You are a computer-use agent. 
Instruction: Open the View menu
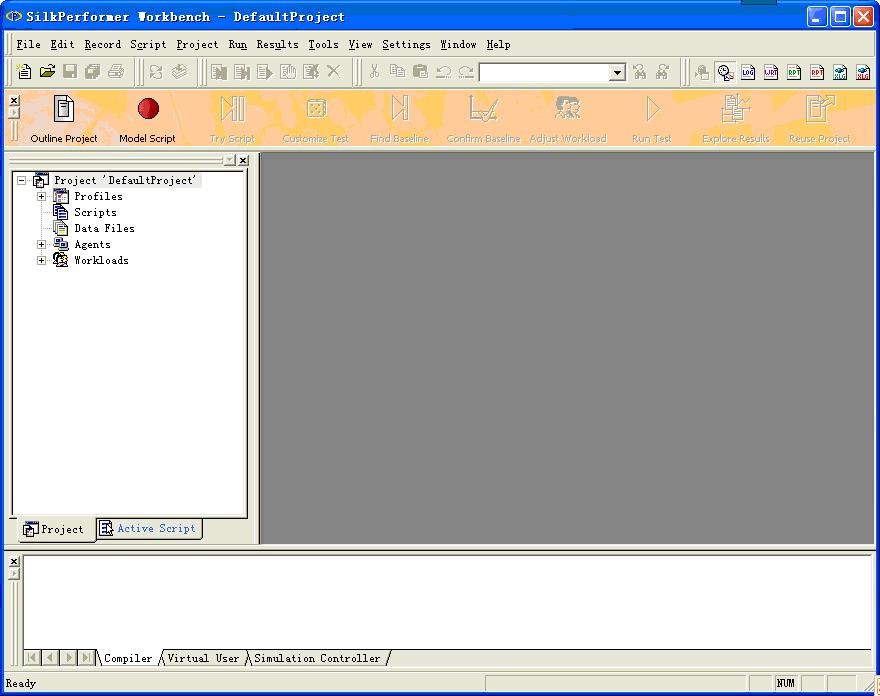(360, 44)
